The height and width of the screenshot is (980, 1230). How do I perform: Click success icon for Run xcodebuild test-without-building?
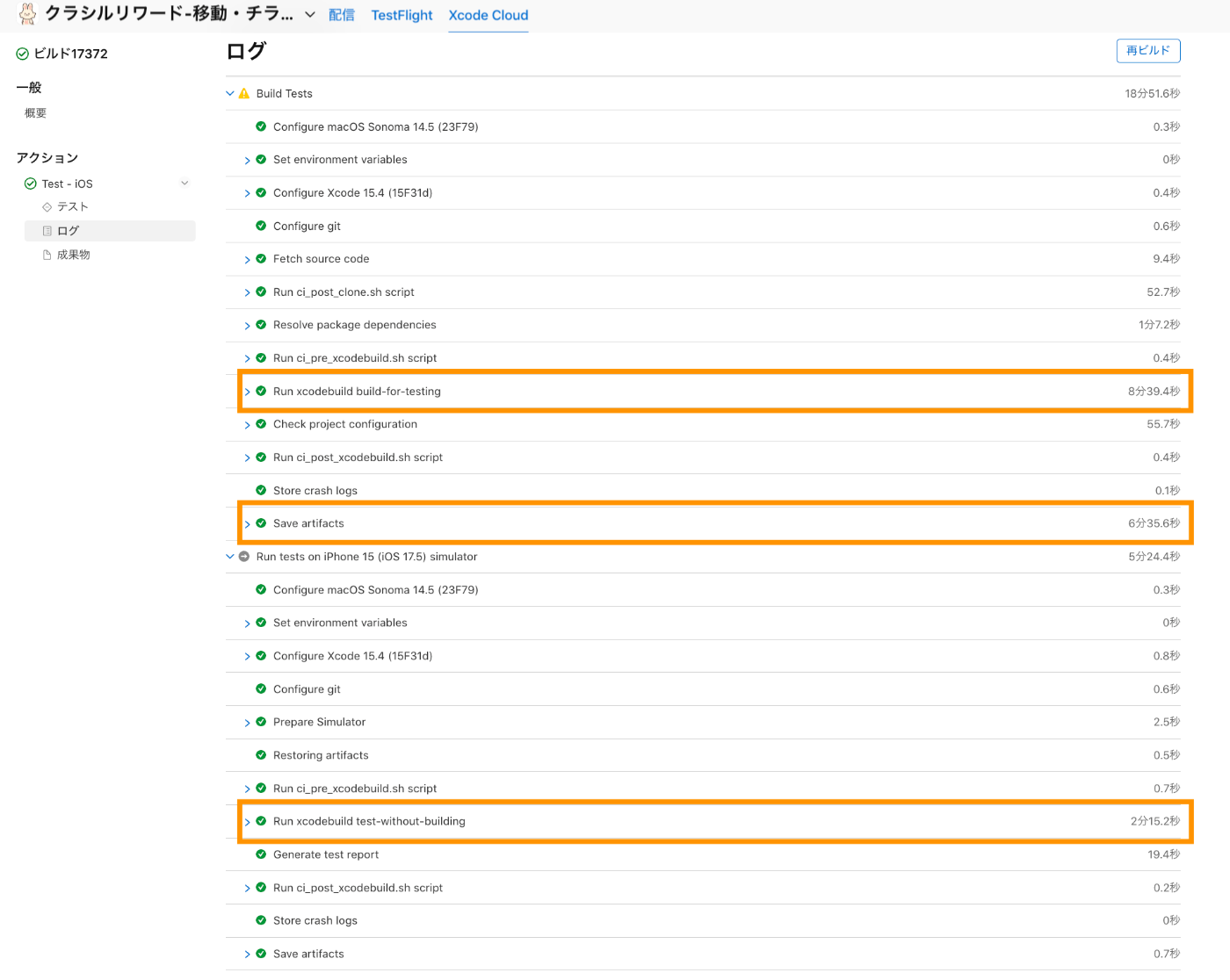coord(261,821)
